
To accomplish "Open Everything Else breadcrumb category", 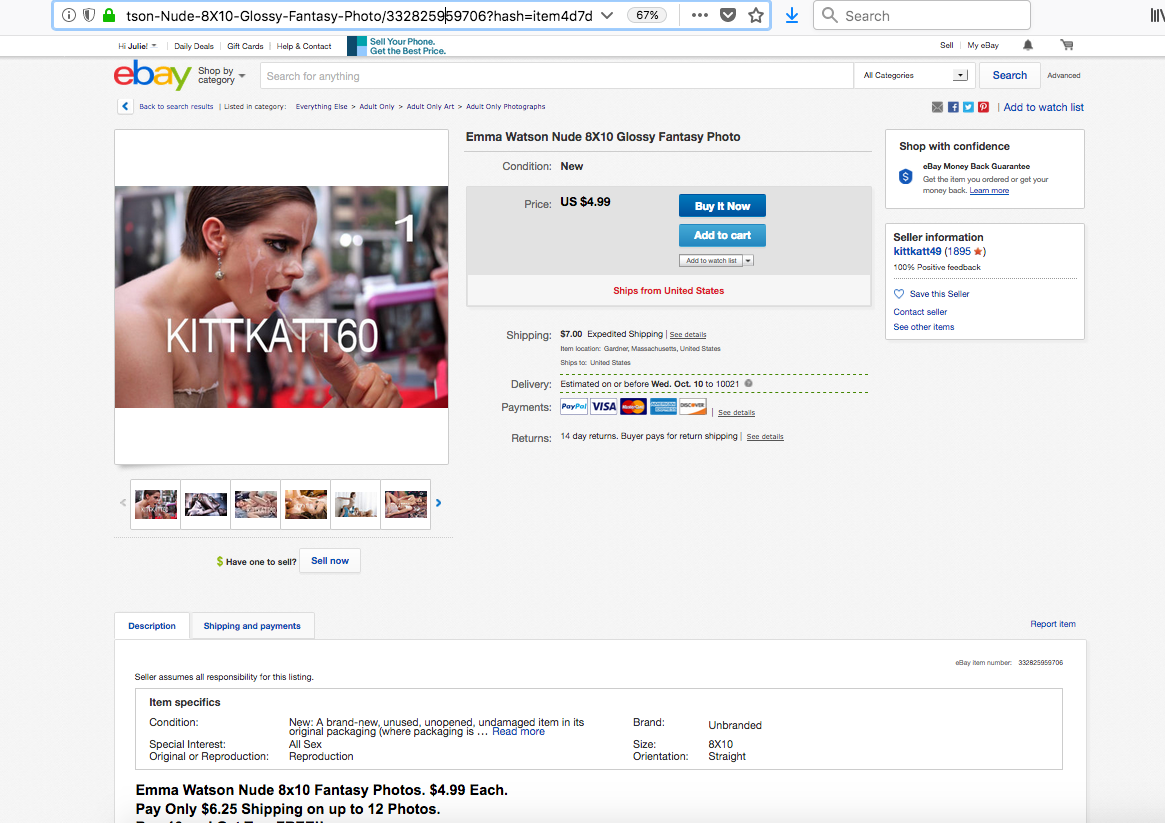I will (322, 106).
